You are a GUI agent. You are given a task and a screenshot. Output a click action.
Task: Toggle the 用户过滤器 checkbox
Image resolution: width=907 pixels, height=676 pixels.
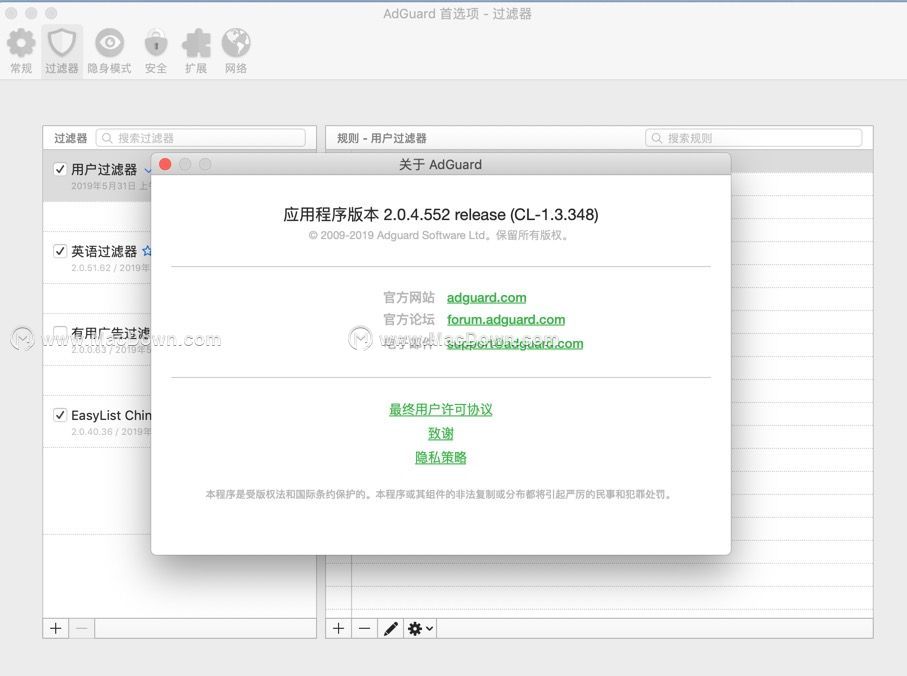coord(60,169)
